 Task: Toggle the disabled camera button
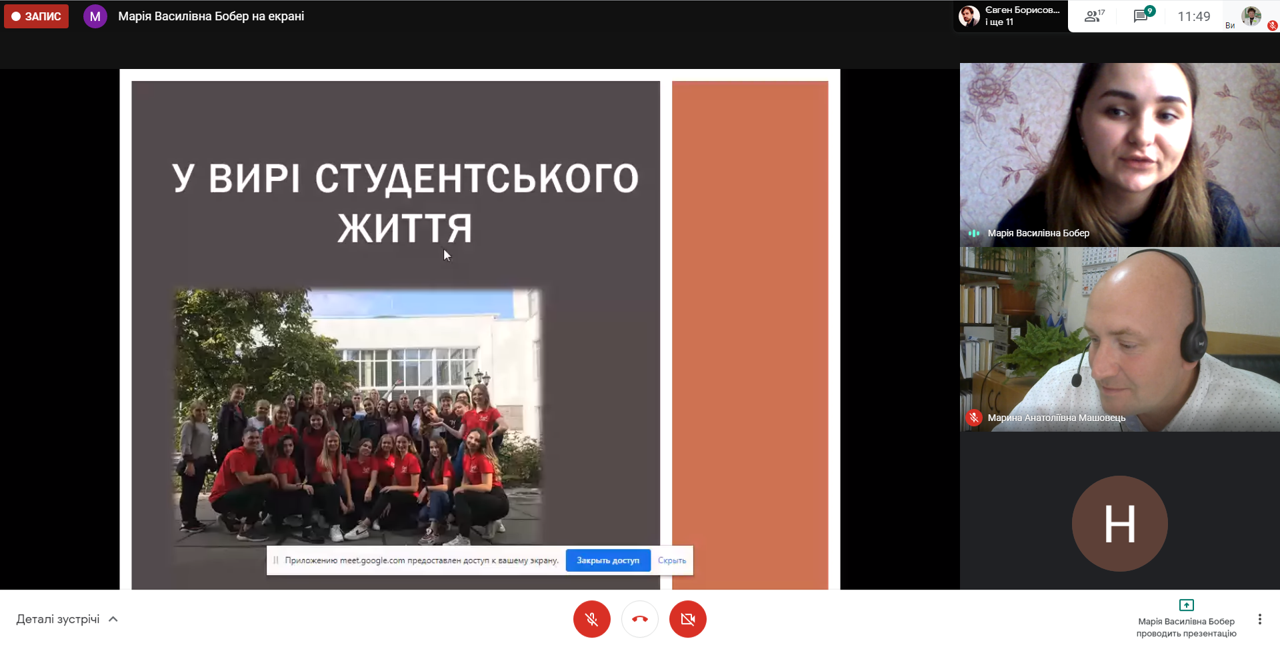688,619
